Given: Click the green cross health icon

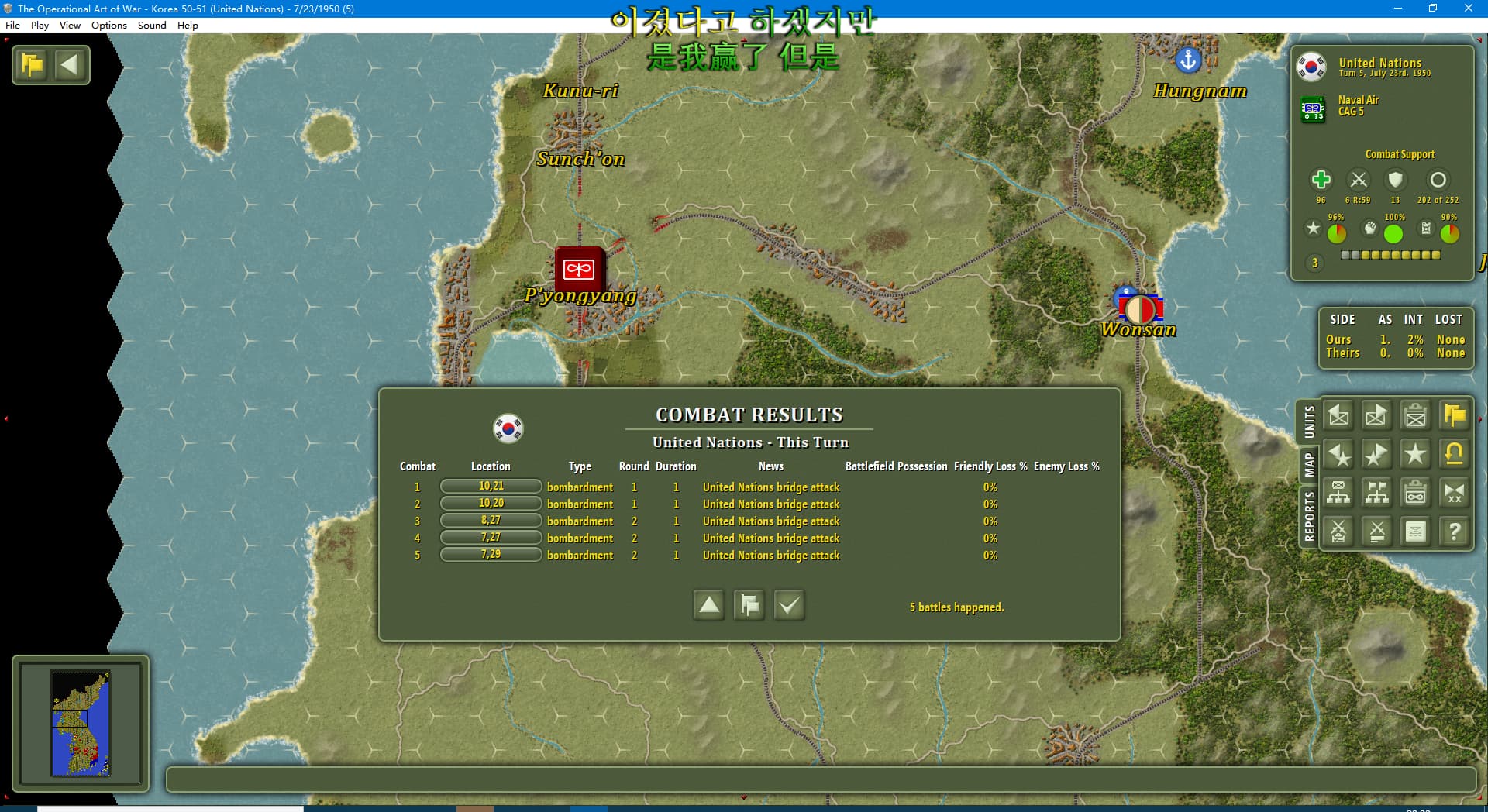Looking at the screenshot, I should 1321,180.
